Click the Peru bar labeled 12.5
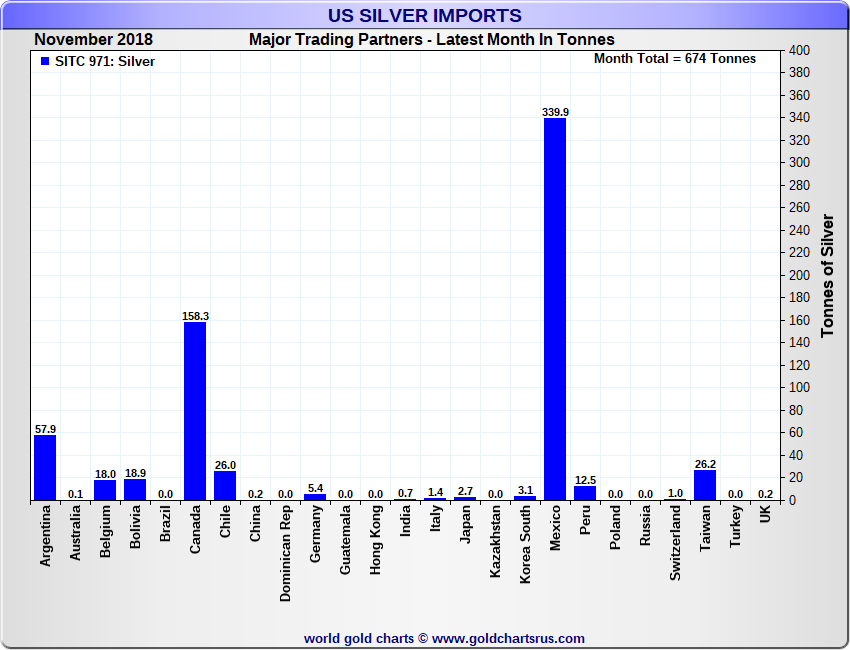The height and width of the screenshot is (650, 850). point(585,493)
